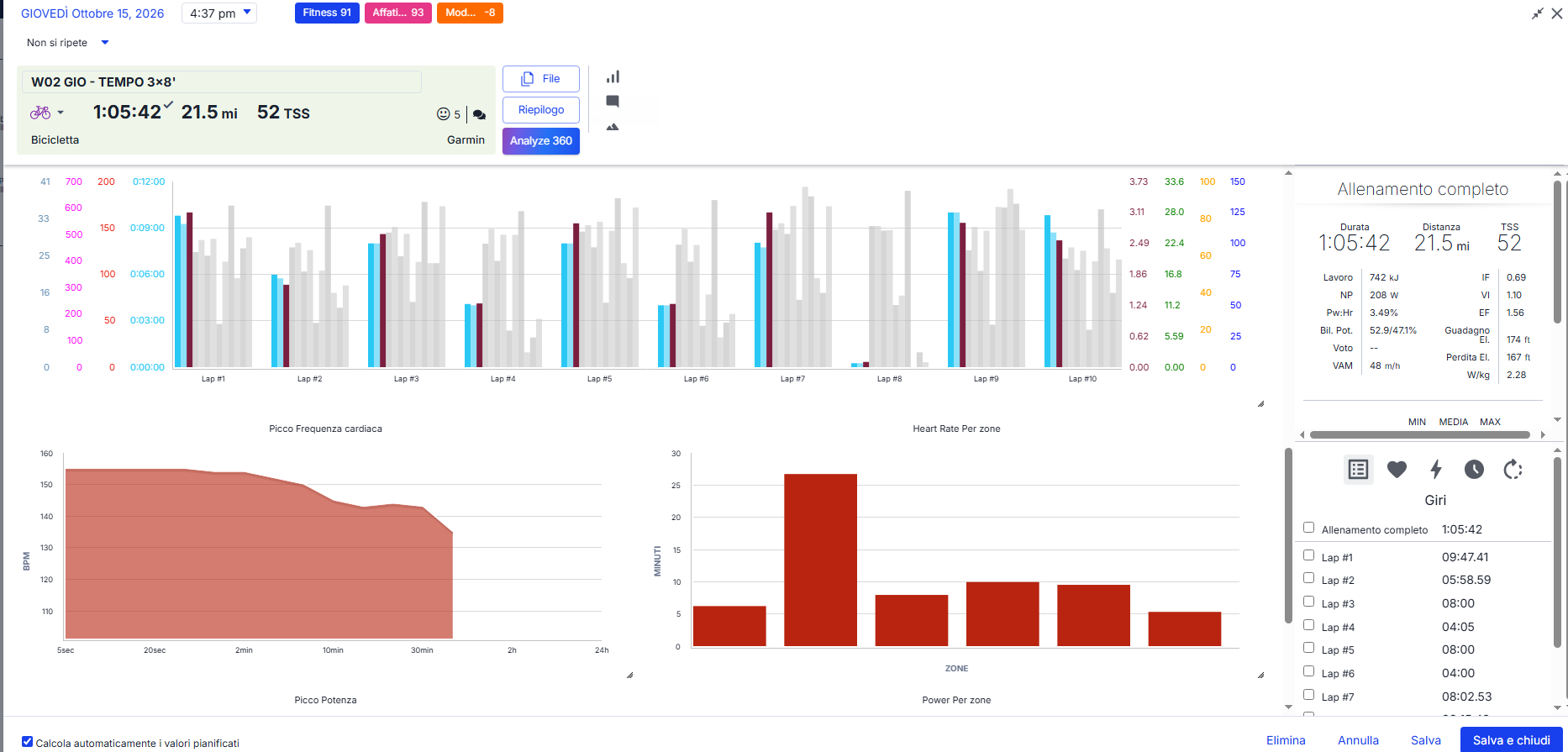Click the Lap #6 row label
This screenshot has width=1568, height=752.
pyautogui.click(x=1338, y=674)
